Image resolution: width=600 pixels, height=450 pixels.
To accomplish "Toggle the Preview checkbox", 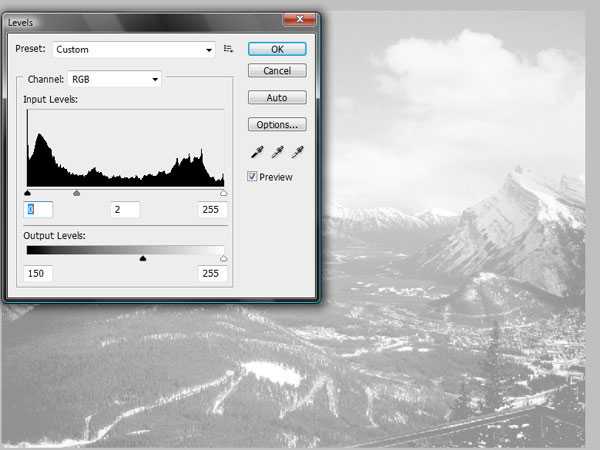I will pyautogui.click(x=253, y=176).
